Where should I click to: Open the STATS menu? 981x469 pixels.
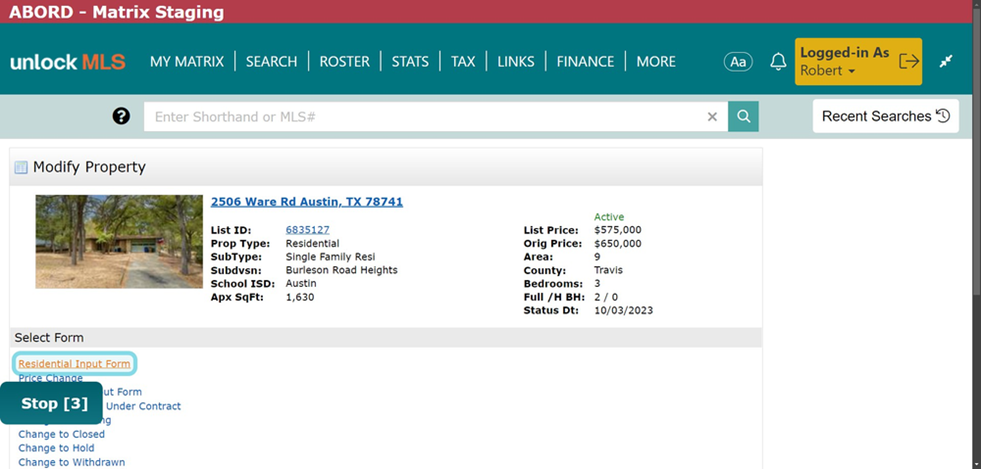[410, 61]
